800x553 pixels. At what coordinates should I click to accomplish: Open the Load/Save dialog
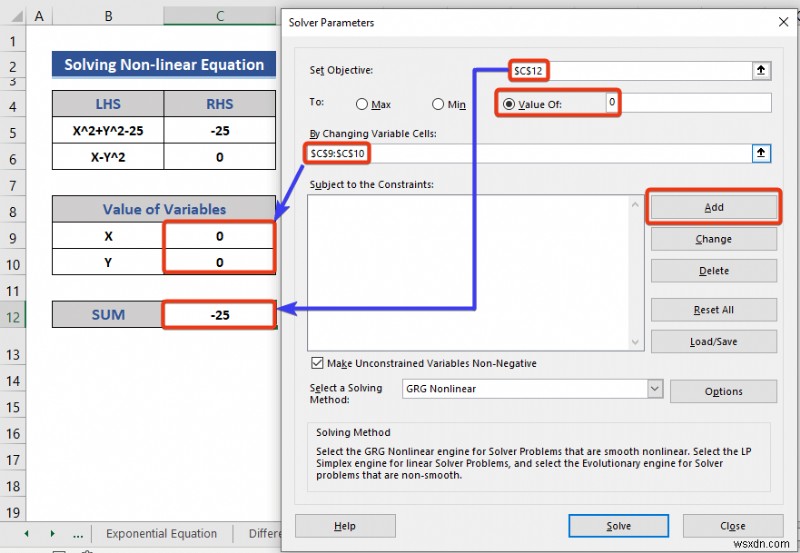714,342
